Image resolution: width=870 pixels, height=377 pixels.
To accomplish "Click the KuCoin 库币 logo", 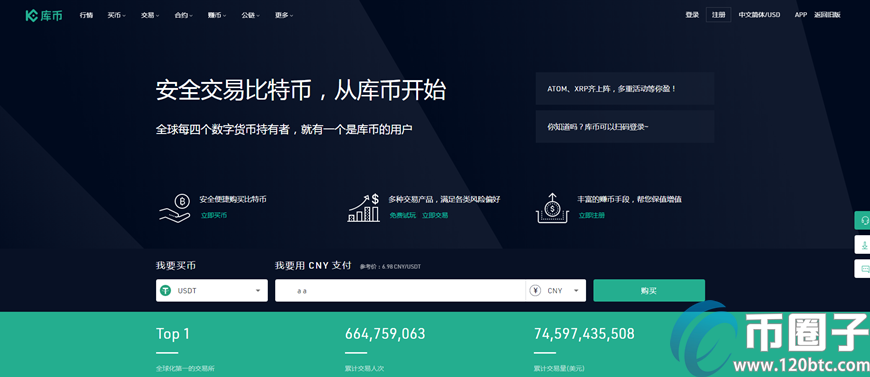I will coord(44,16).
